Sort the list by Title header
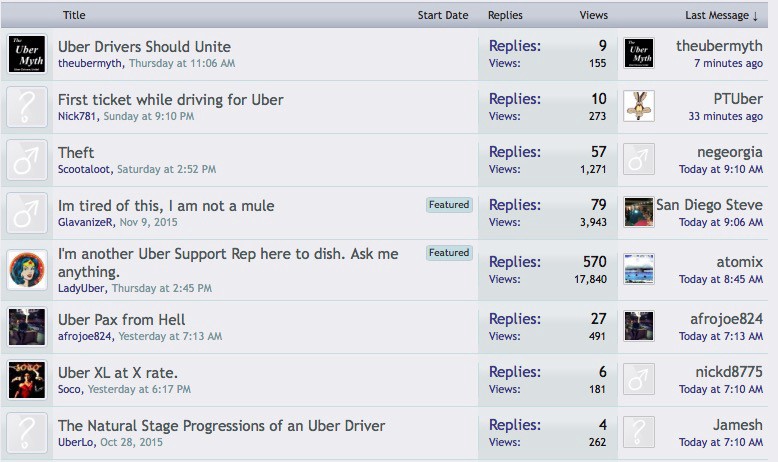Image resolution: width=778 pixels, height=462 pixels. pyautogui.click(x=74, y=15)
